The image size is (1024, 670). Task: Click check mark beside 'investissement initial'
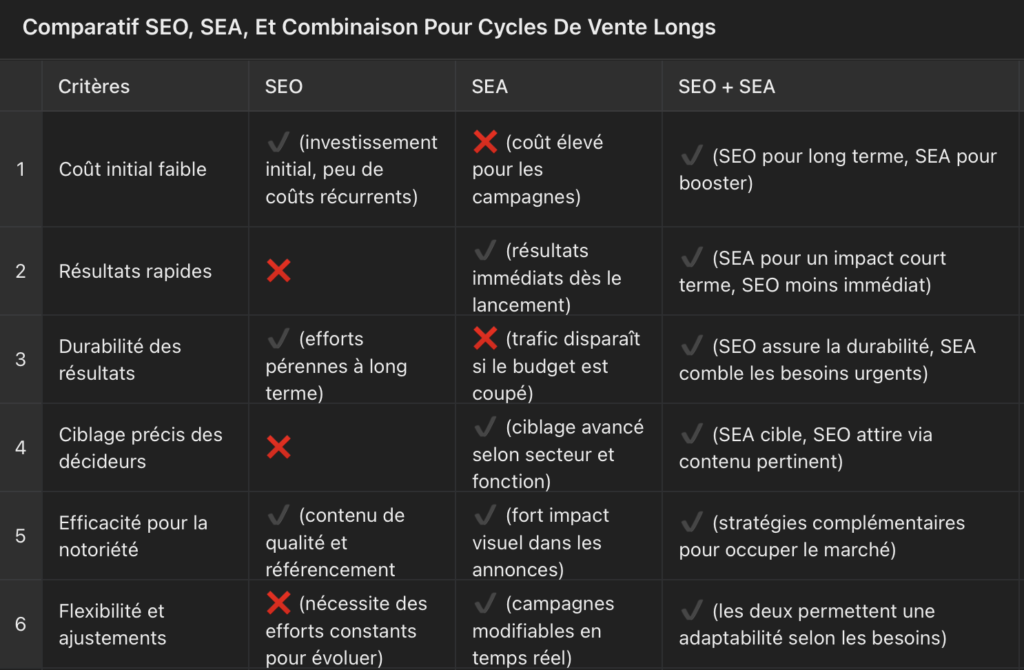pos(278,143)
